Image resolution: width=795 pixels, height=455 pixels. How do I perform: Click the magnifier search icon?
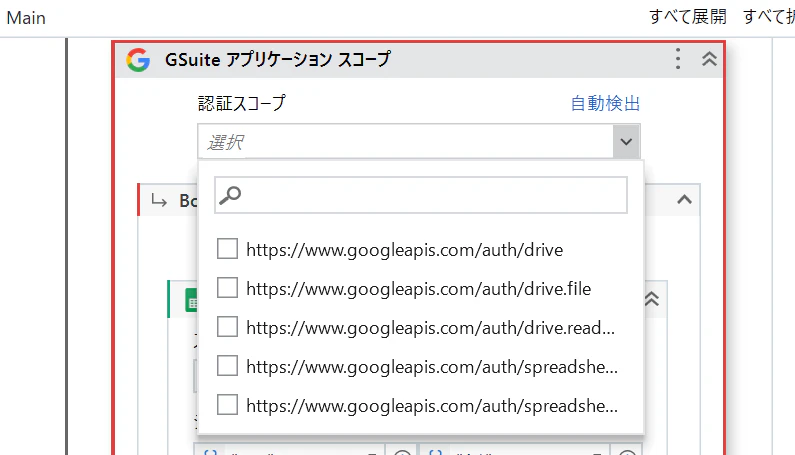[230, 195]
